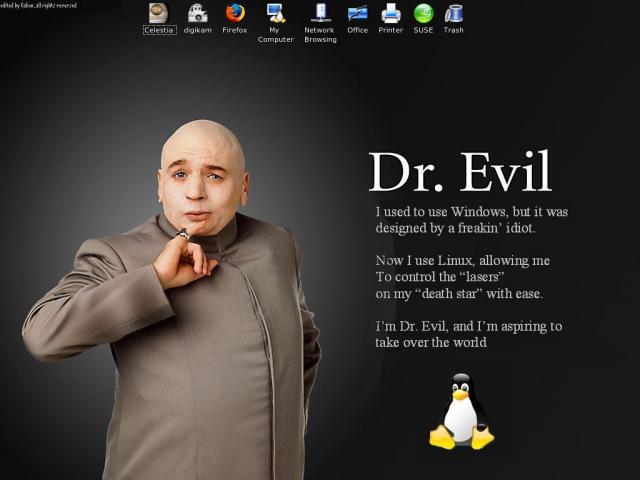
Task: Click the "Celestia" icon label
Action: (160, 30)
